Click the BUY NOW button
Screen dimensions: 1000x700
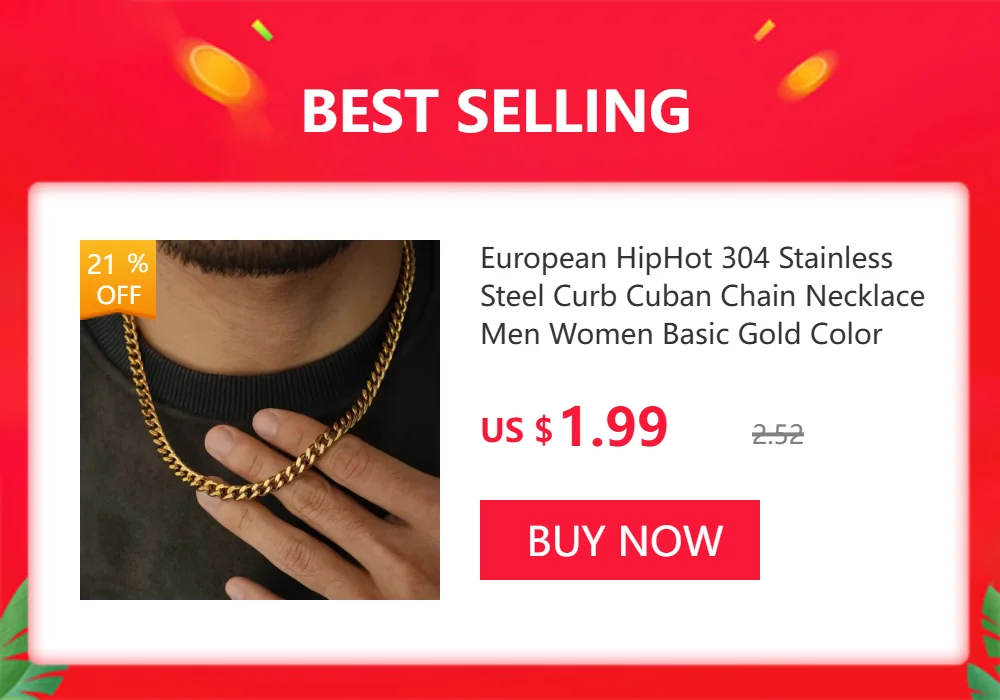click(619, 540)
